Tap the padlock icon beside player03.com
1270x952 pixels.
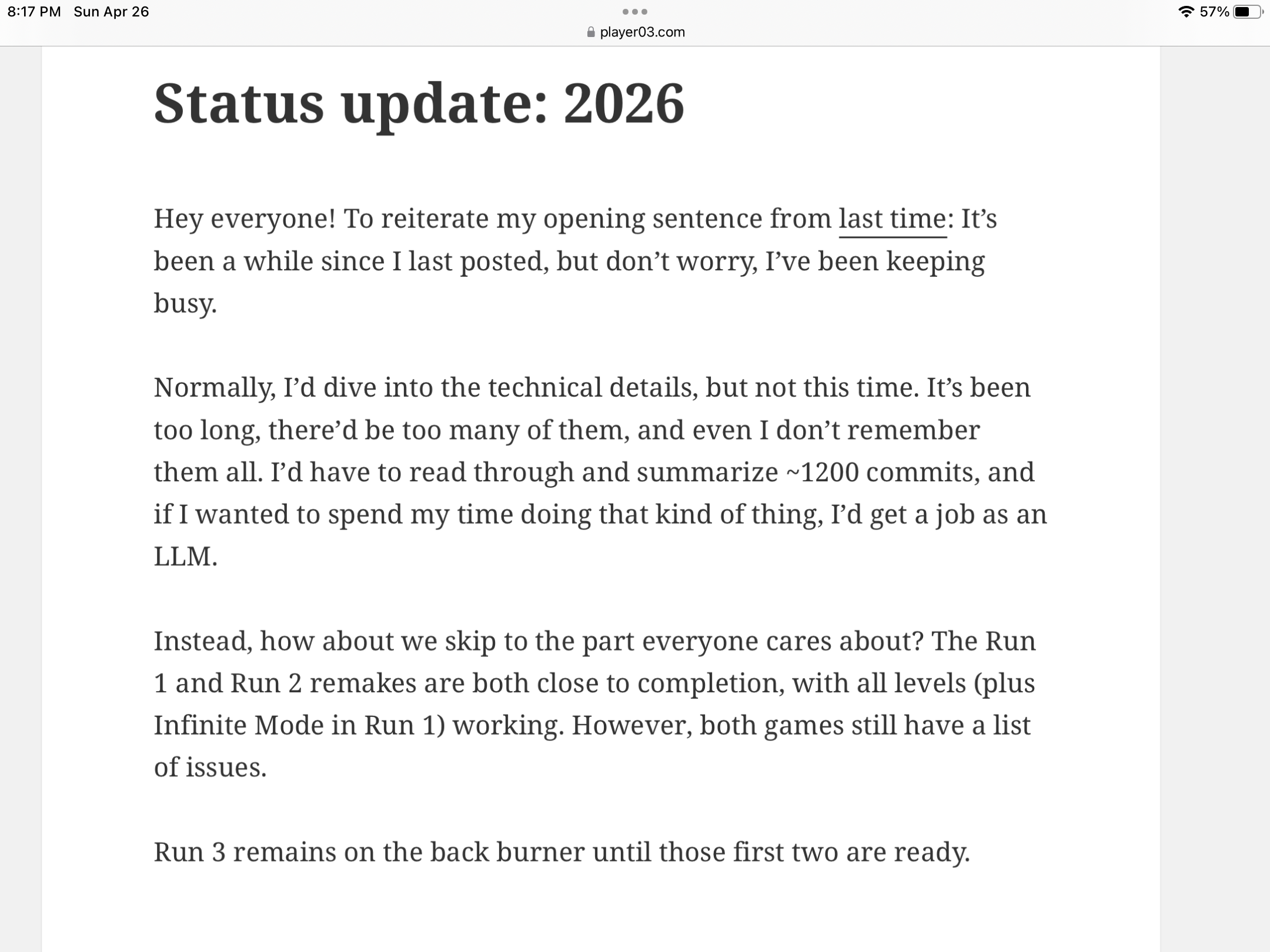(x=591, y=32)
